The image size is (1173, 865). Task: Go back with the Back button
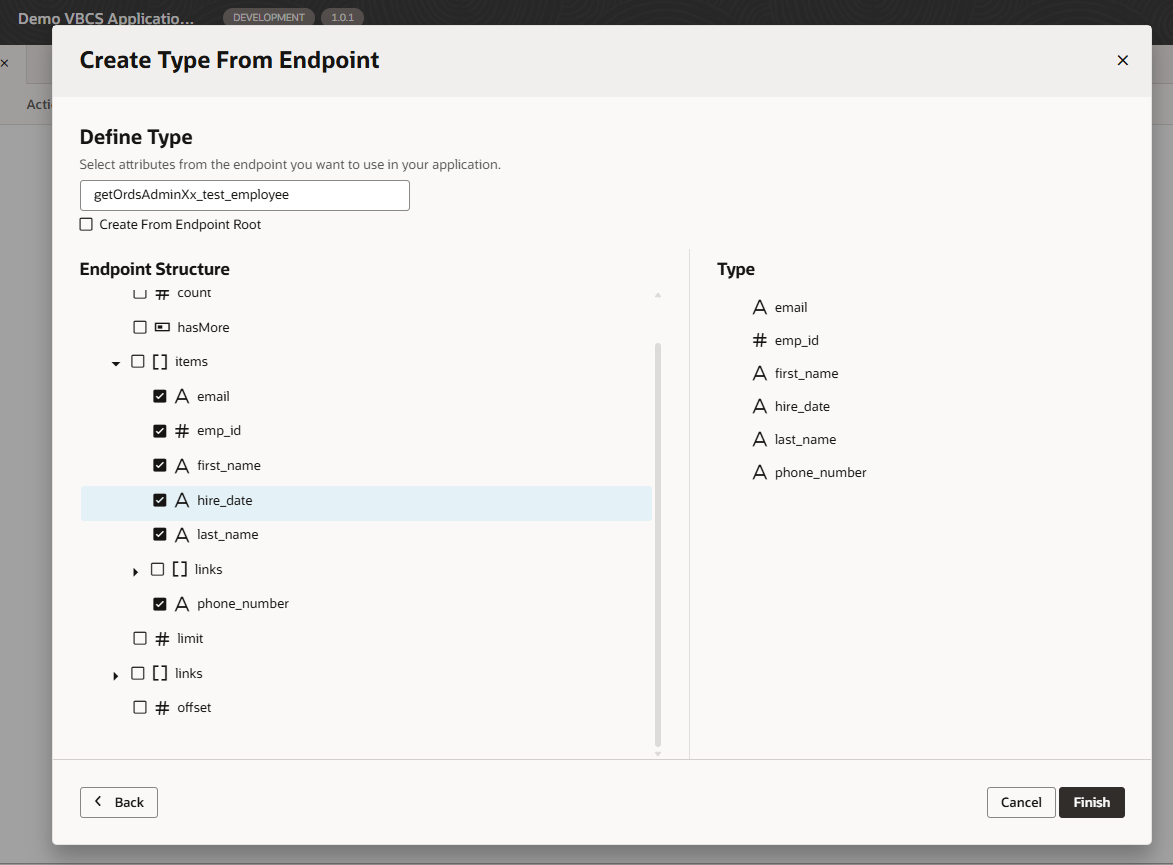point(119,802)
